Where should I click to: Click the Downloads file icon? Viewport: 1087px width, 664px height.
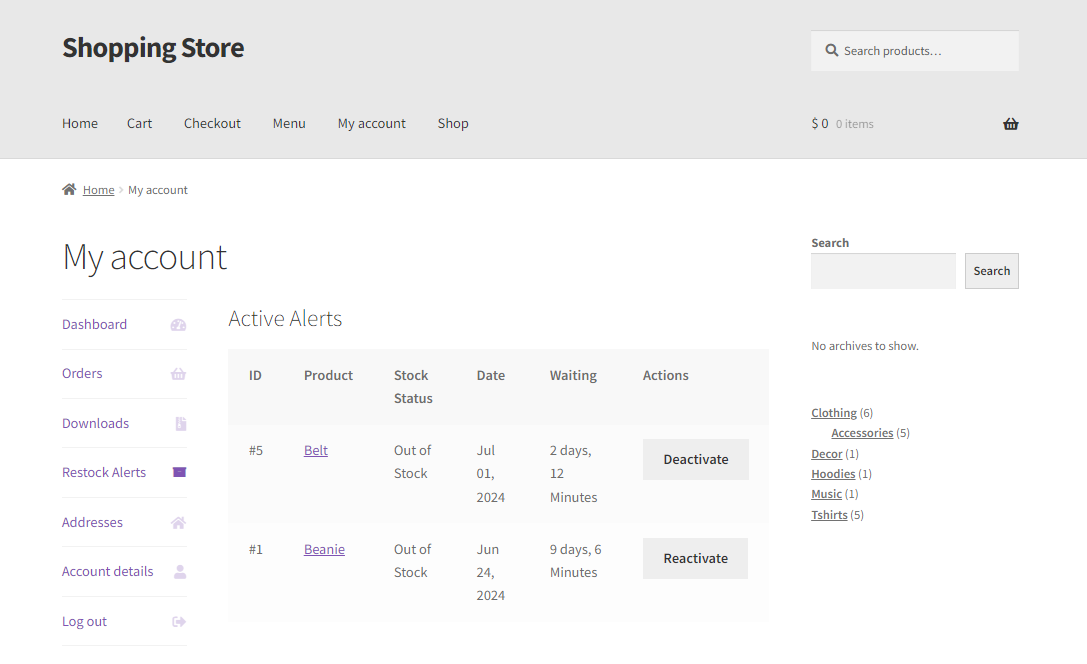pyautogui.click(x=180, y=423)
